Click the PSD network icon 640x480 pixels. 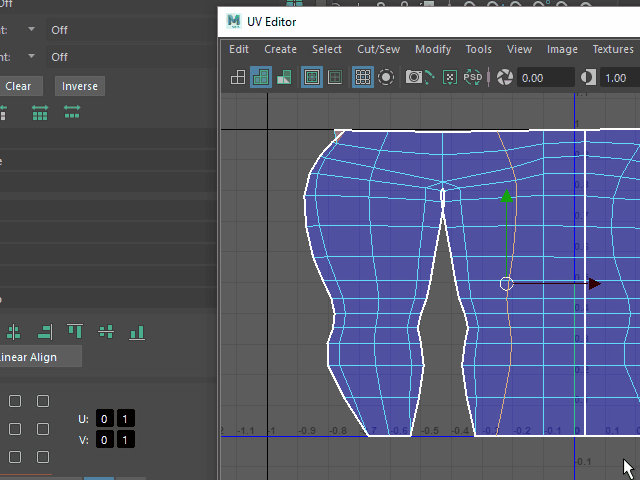[x=473, y=77]
